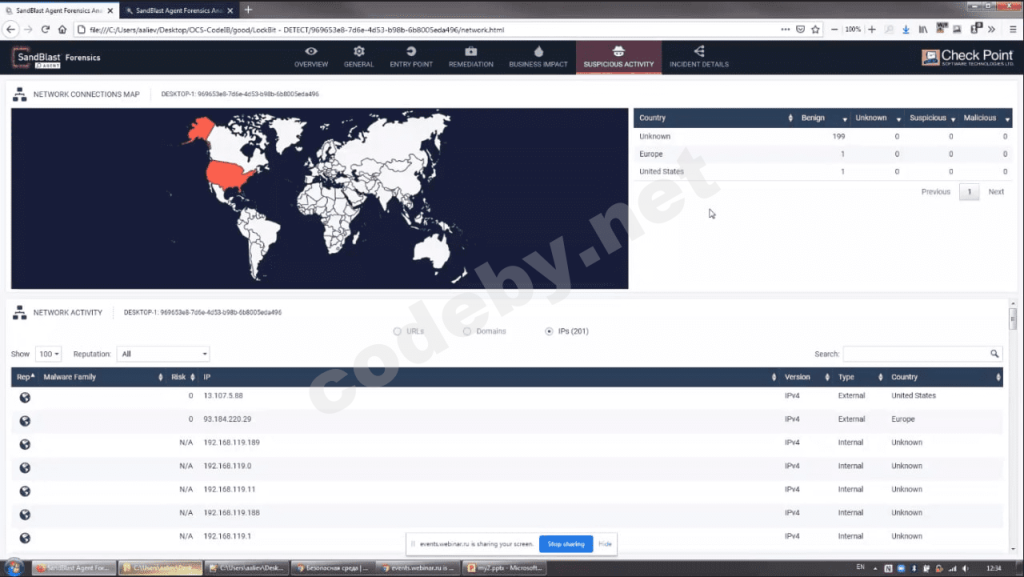Switch to Business Impact tab
1024x577 pixels.
tap(538, 57)
